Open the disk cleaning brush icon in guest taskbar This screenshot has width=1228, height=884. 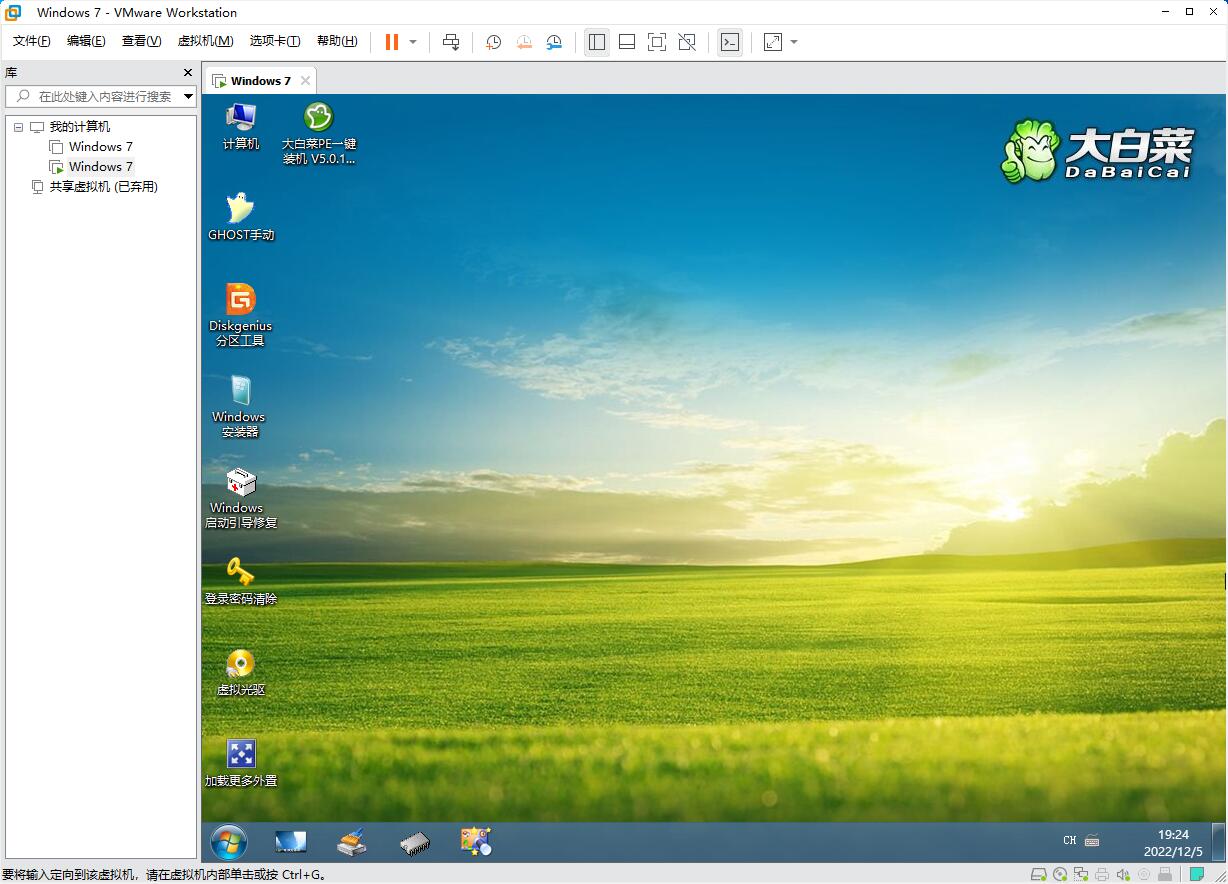pyautogui.click(x=352, y=843)
